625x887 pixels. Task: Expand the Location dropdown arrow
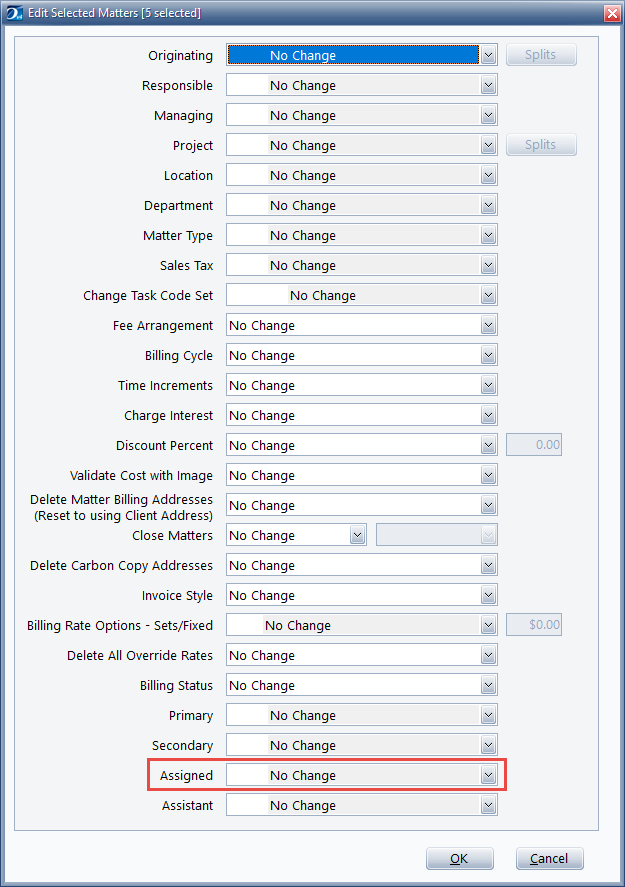click(x=489, y=175)
